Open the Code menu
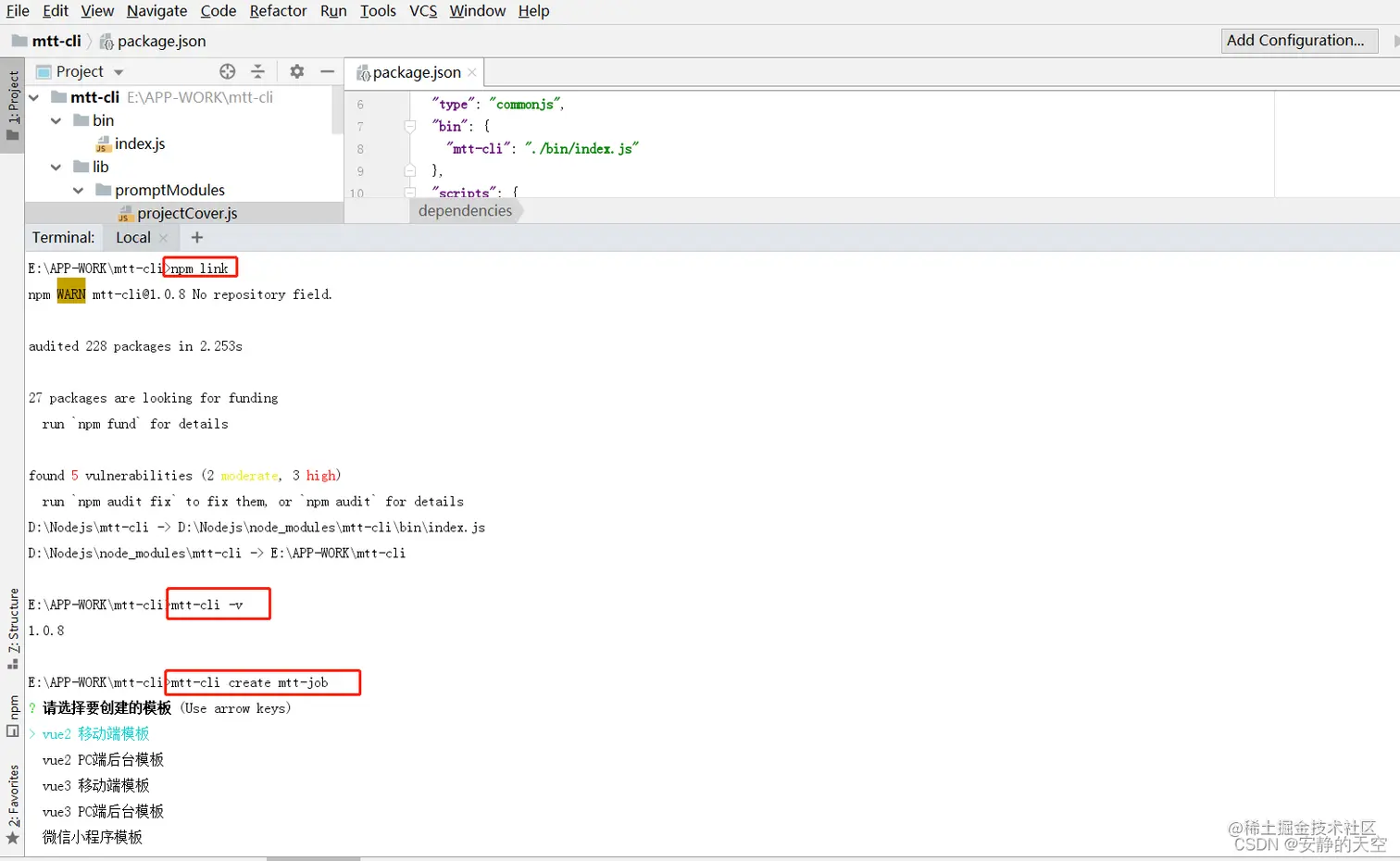 (x=219, y=11)
